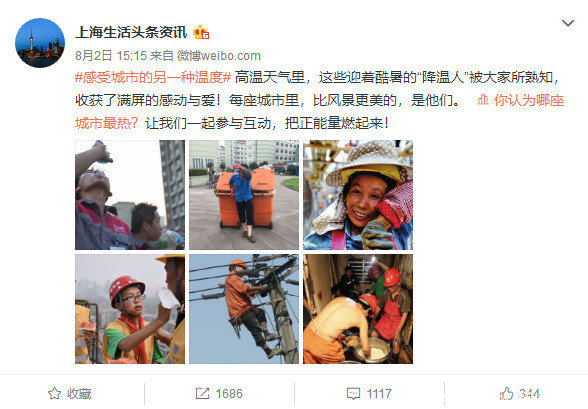Screen dimensions: 588x409
Task: Open the comments speech bubble icon
Action: click(353, 394)
